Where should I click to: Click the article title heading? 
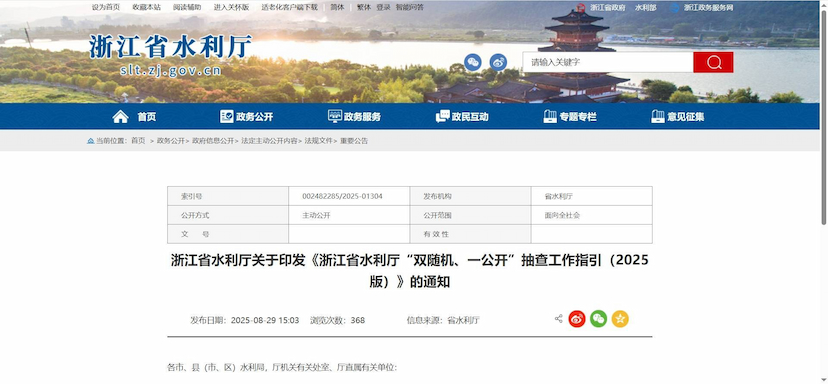(410, 271)
